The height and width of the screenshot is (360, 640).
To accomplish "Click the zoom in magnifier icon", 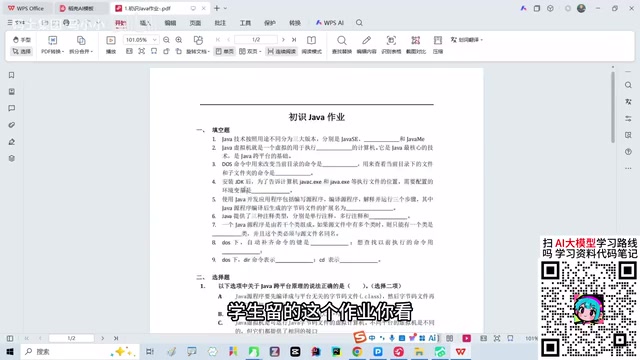I will click(179, 40).
